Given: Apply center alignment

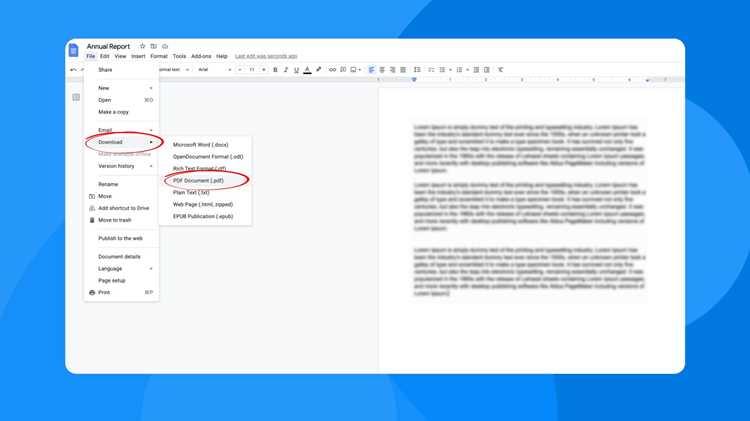Looking at the screenshot, I should click(x=382, y=70).
